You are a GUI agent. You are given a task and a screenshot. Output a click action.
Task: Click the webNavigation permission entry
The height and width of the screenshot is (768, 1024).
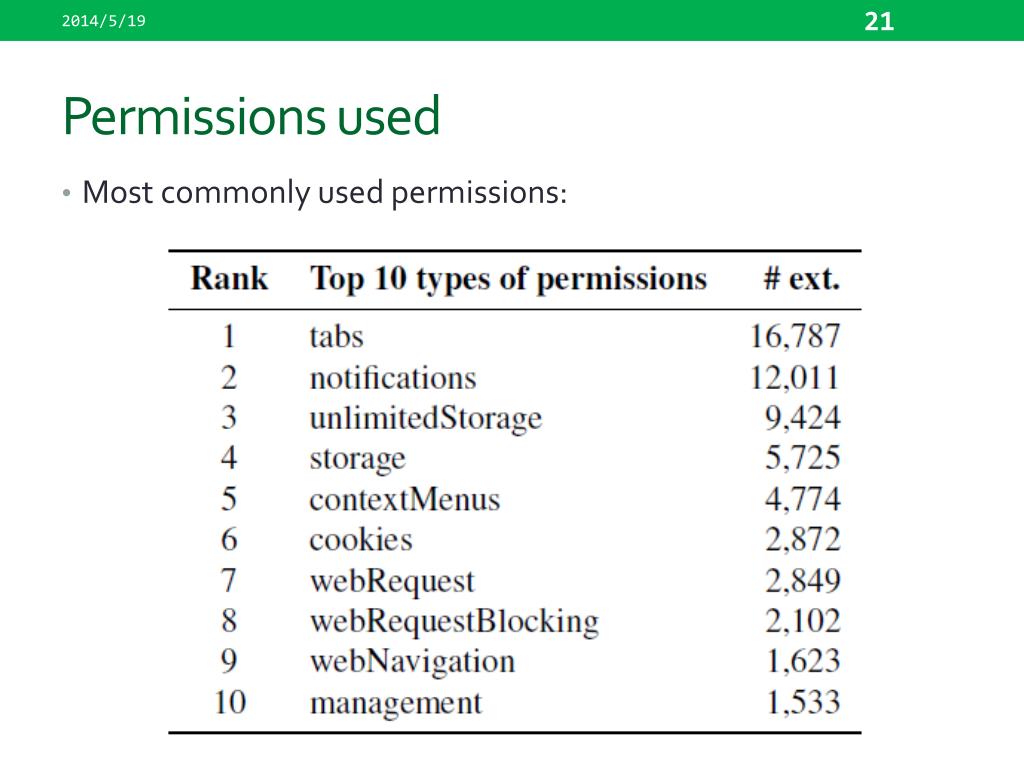tap(413, 662)
